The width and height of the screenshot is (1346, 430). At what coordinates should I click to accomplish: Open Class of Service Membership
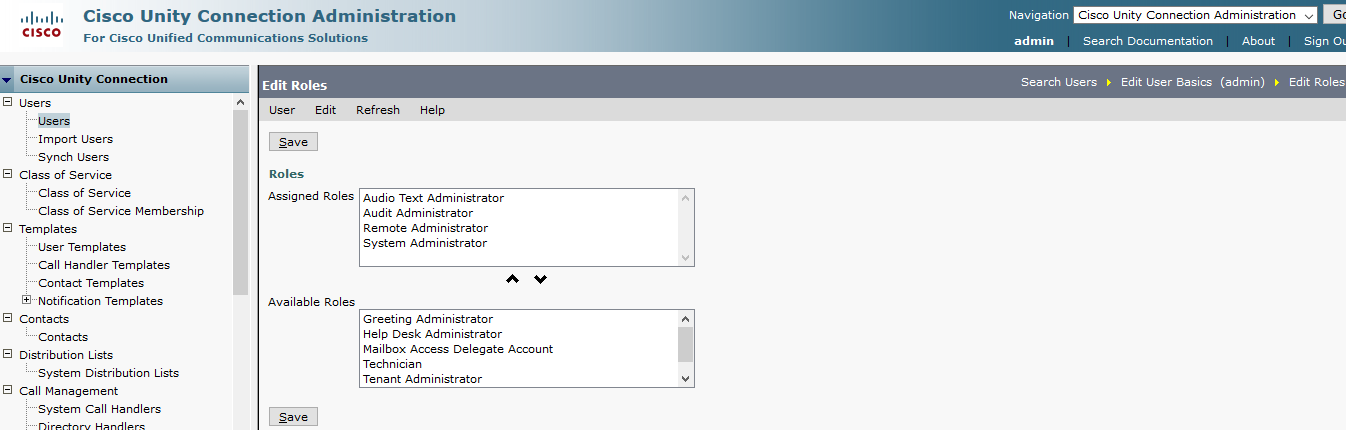[121, 211]
